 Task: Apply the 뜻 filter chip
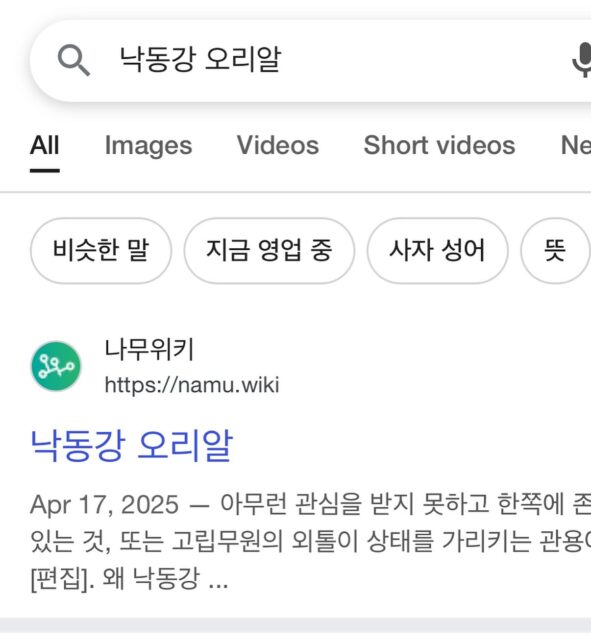(555, 251)
